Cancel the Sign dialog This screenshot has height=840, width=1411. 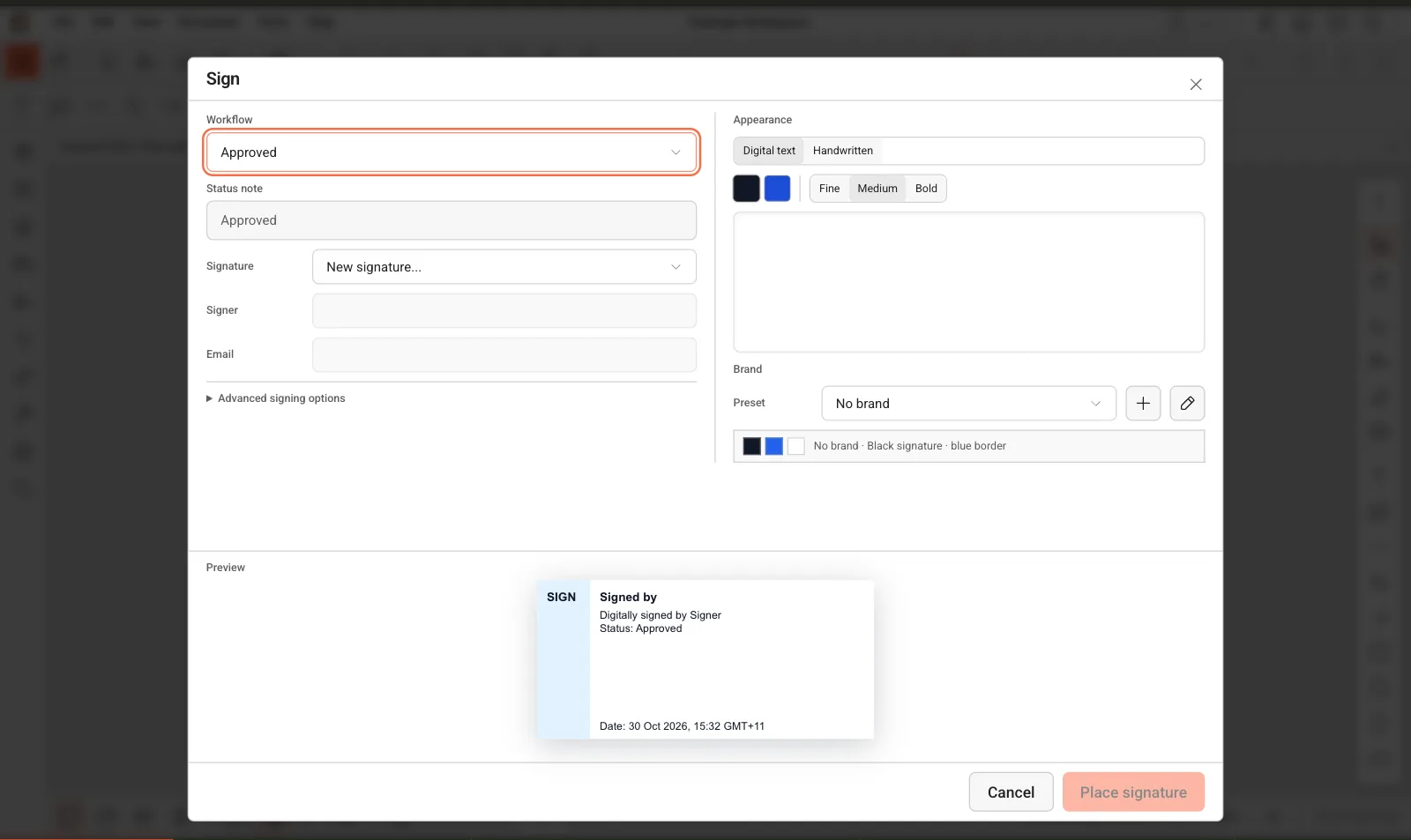coord(1011,792)
